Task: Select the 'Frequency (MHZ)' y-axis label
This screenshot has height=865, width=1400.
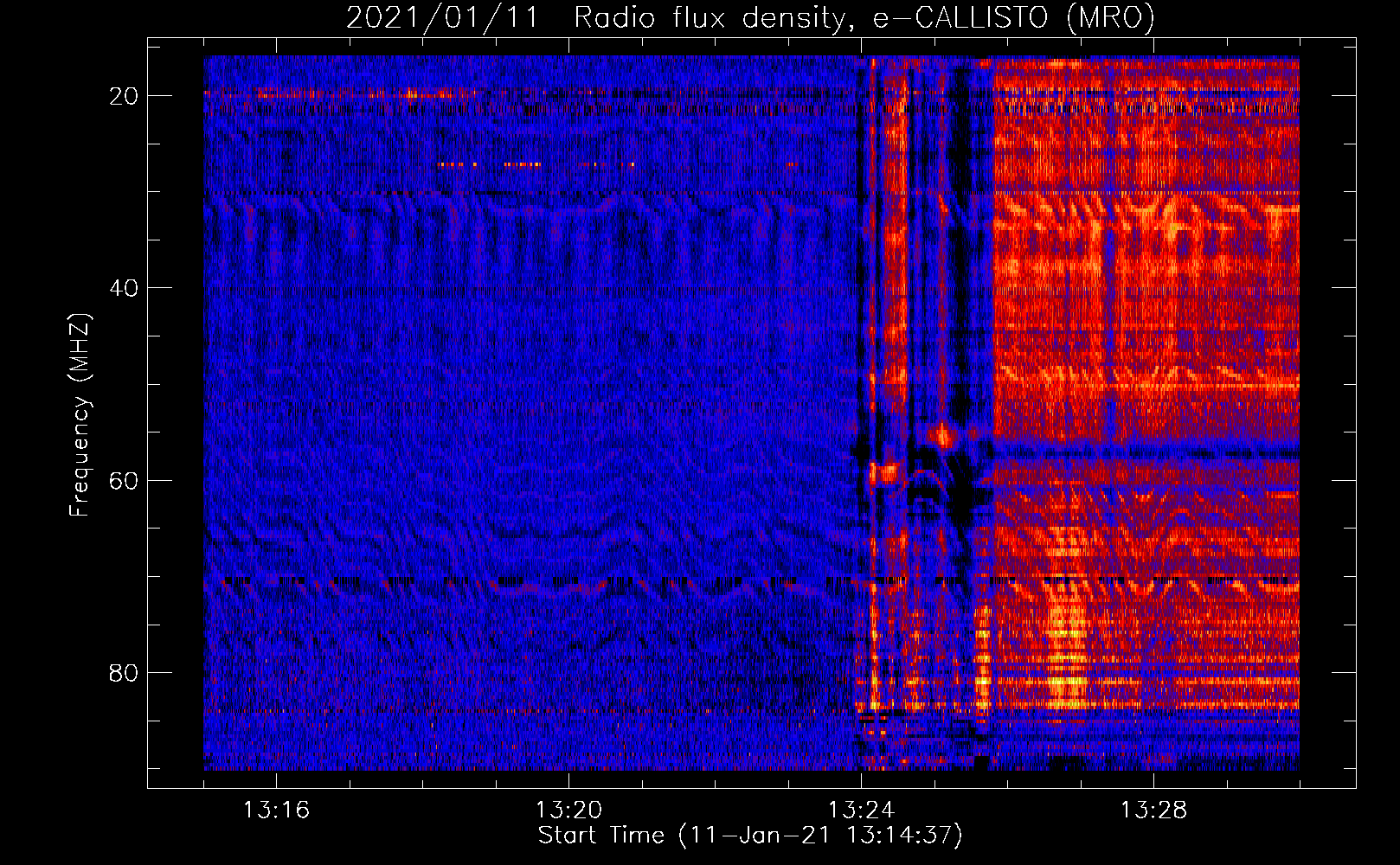Action: click(80, 414)
